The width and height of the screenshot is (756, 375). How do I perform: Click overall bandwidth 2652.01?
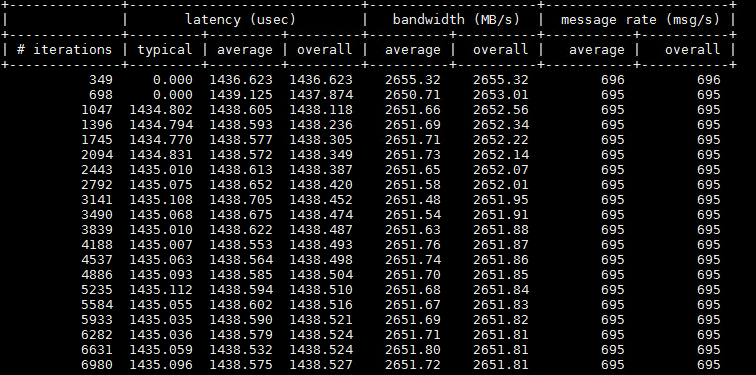[x=501, y=185]
